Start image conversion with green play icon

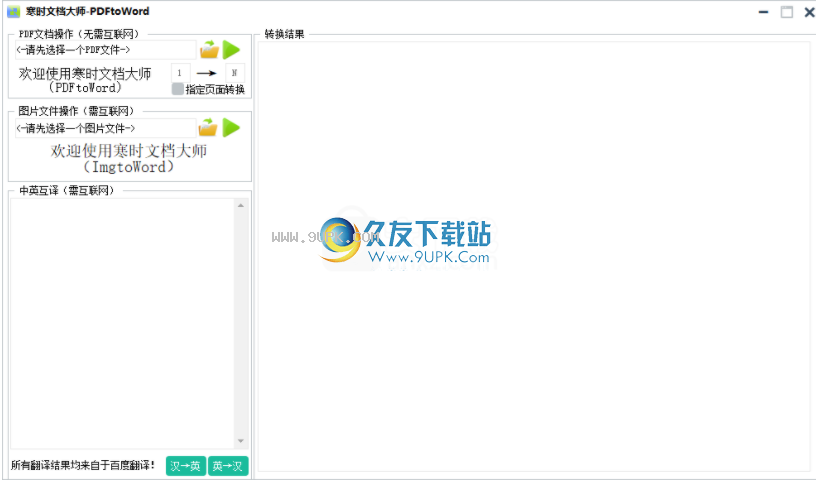(x=232, y=128)
